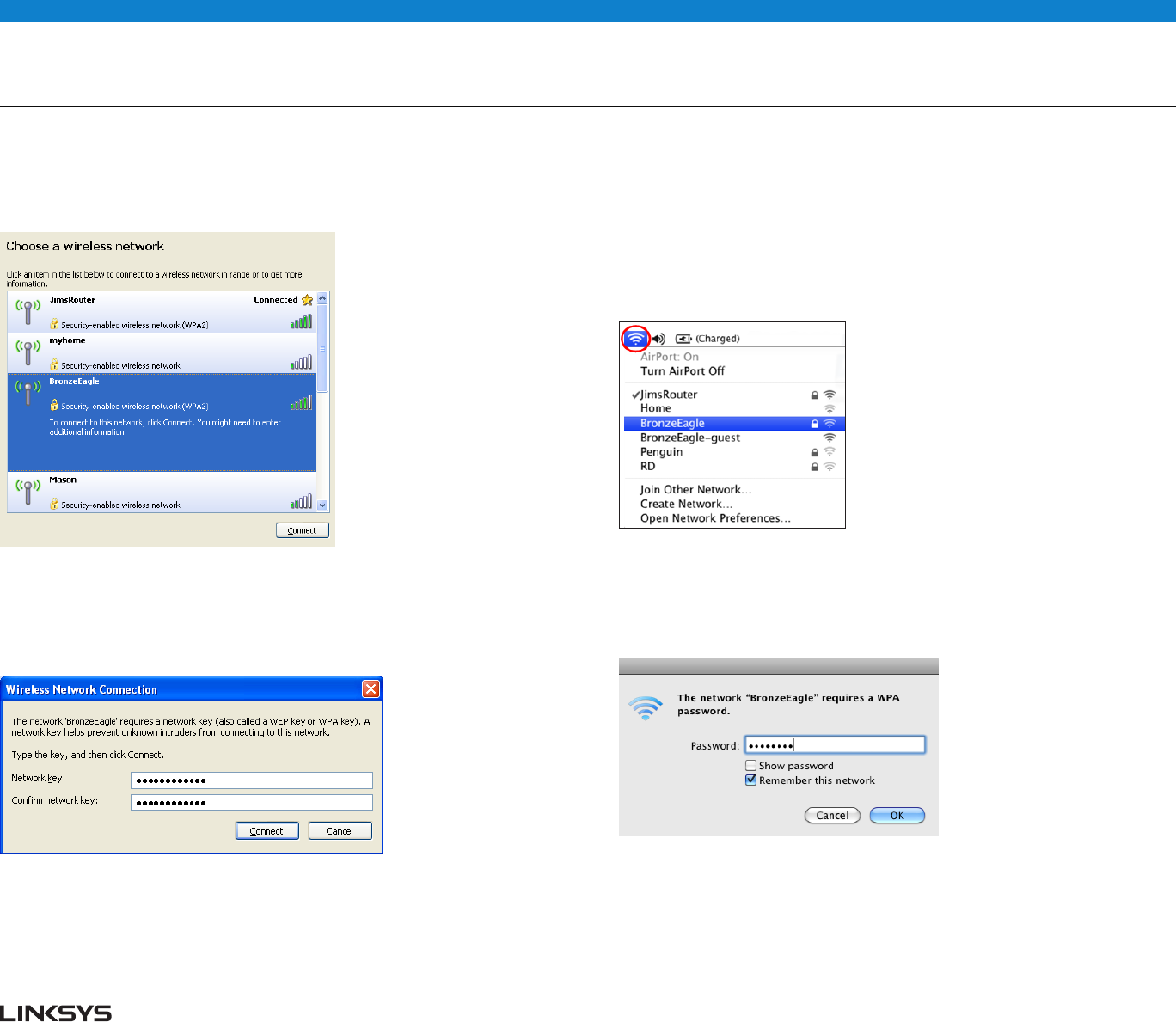This screenshot has height=1022, width=1176.
Task: Choose BronzeEagle-guest network
Action: pyautogui.click(x=734, y=438)
